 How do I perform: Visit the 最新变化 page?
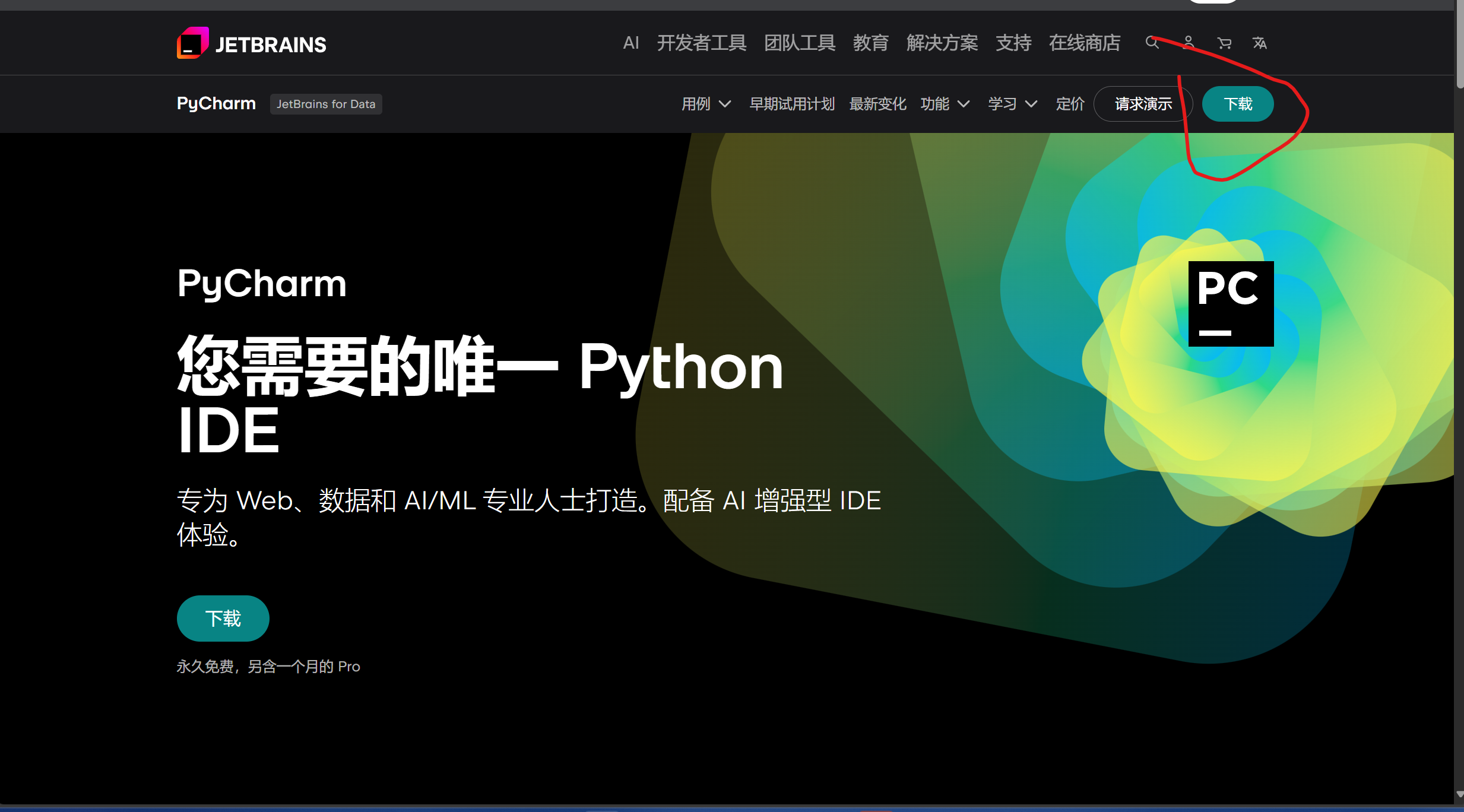(877, 104)
